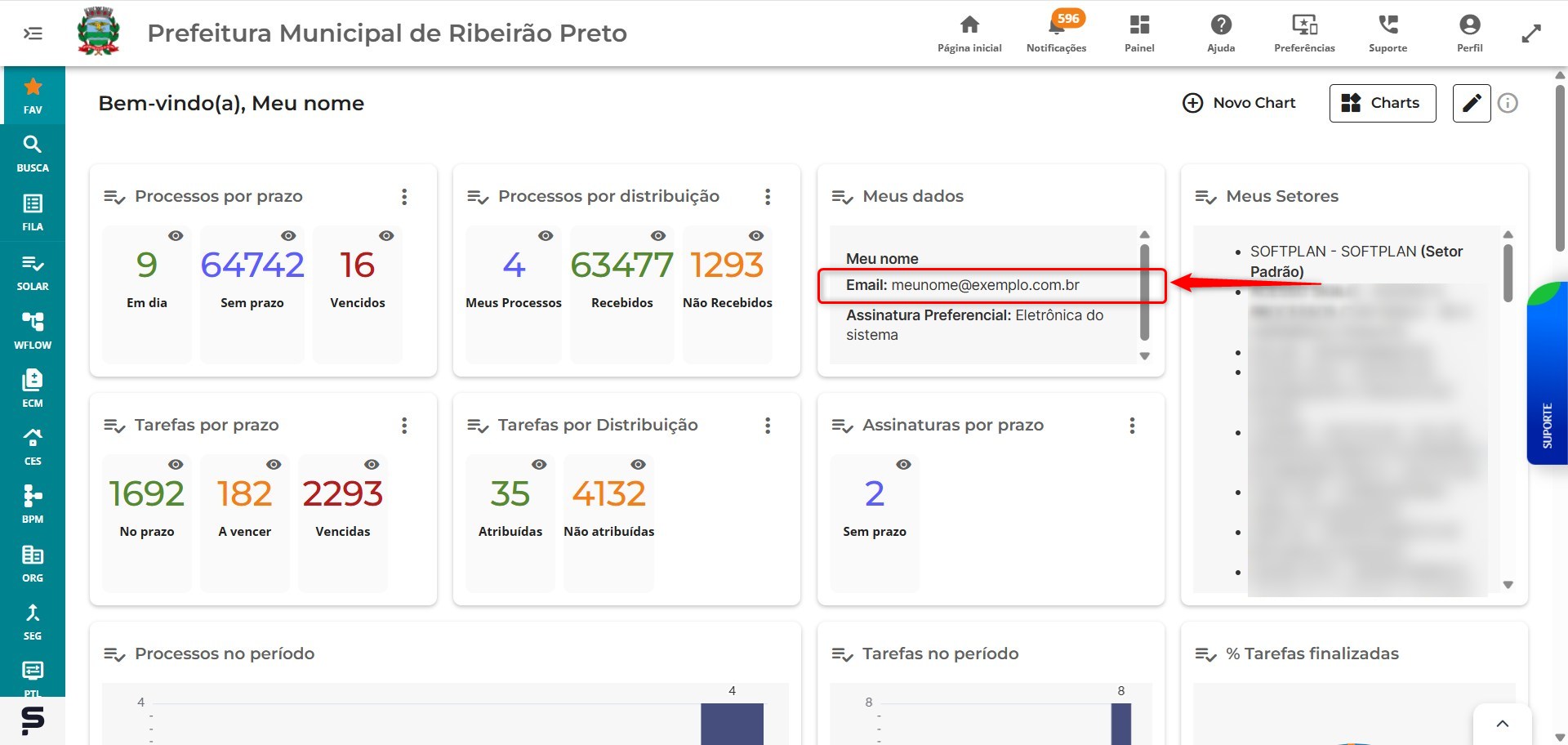Open options menu of Processos por prazo card
The width and height of the screenshot is (1568, 745).
coord(404,197)
